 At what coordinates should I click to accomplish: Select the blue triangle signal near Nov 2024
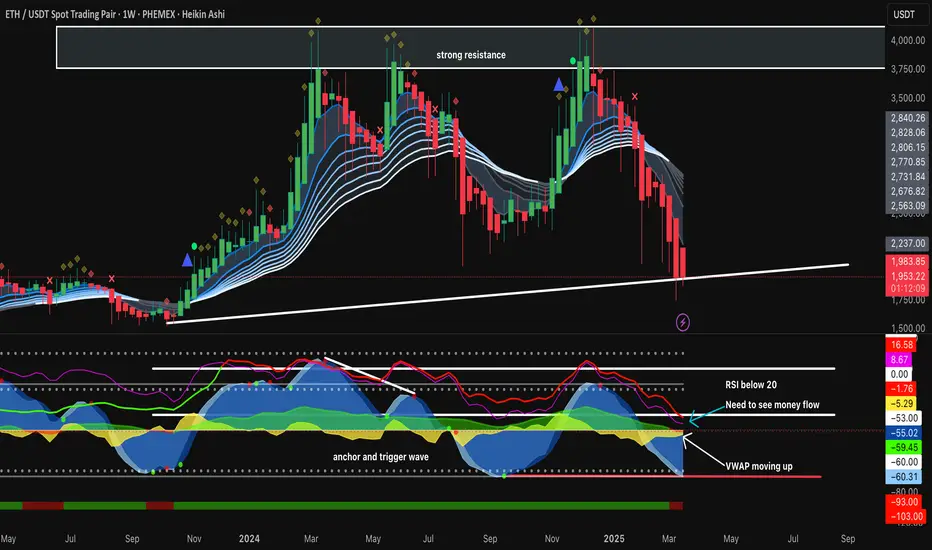(x=559, y=84)
